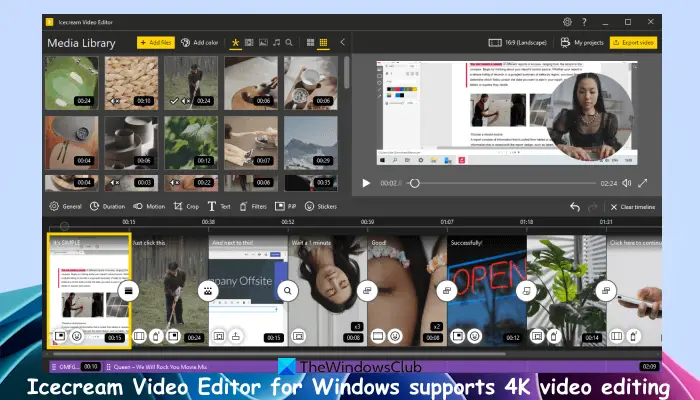Select the Crop tool
700x400 pixels.
click(186, 206)
